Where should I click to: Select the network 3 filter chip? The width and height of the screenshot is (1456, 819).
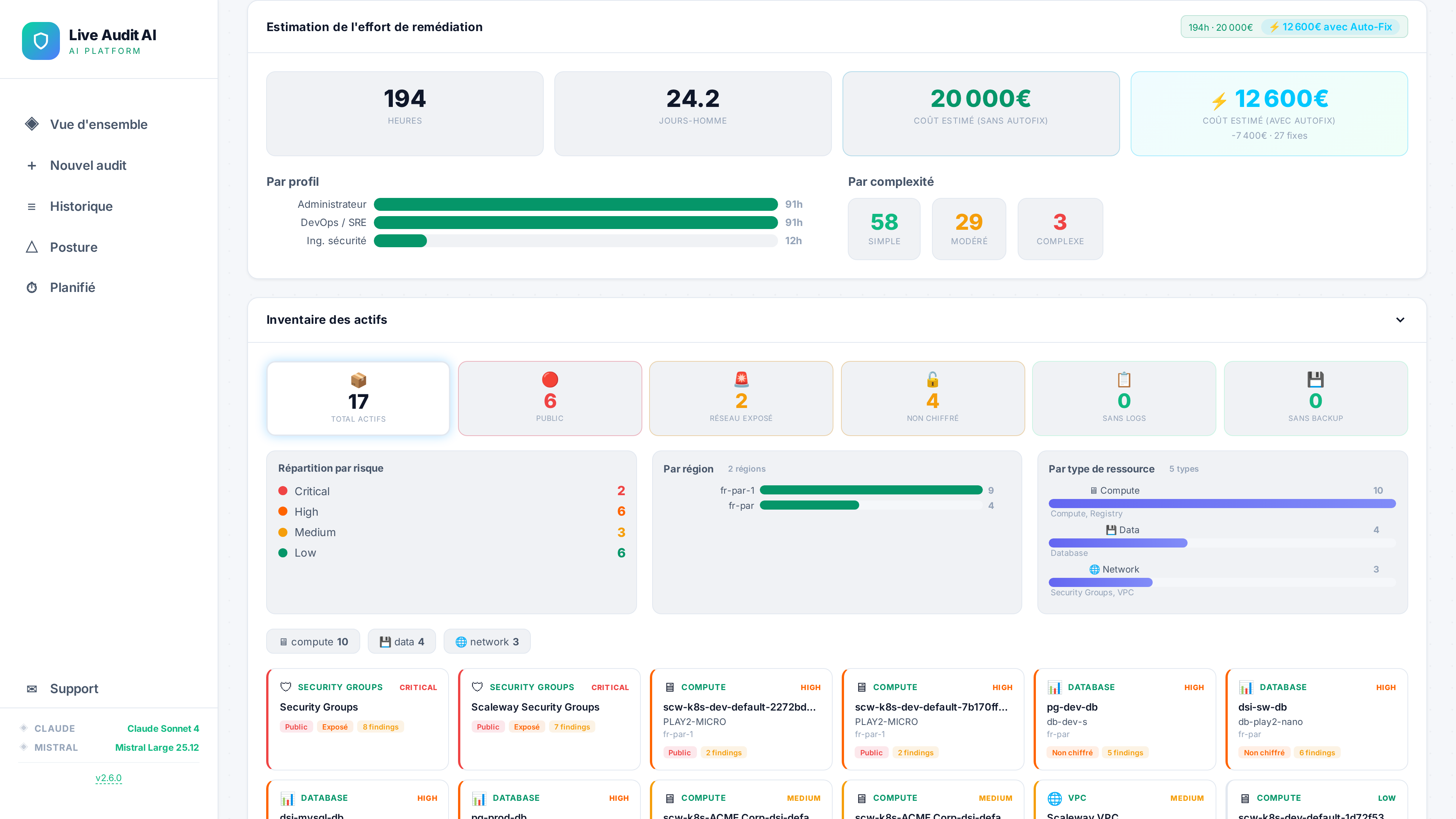(486, 642)
